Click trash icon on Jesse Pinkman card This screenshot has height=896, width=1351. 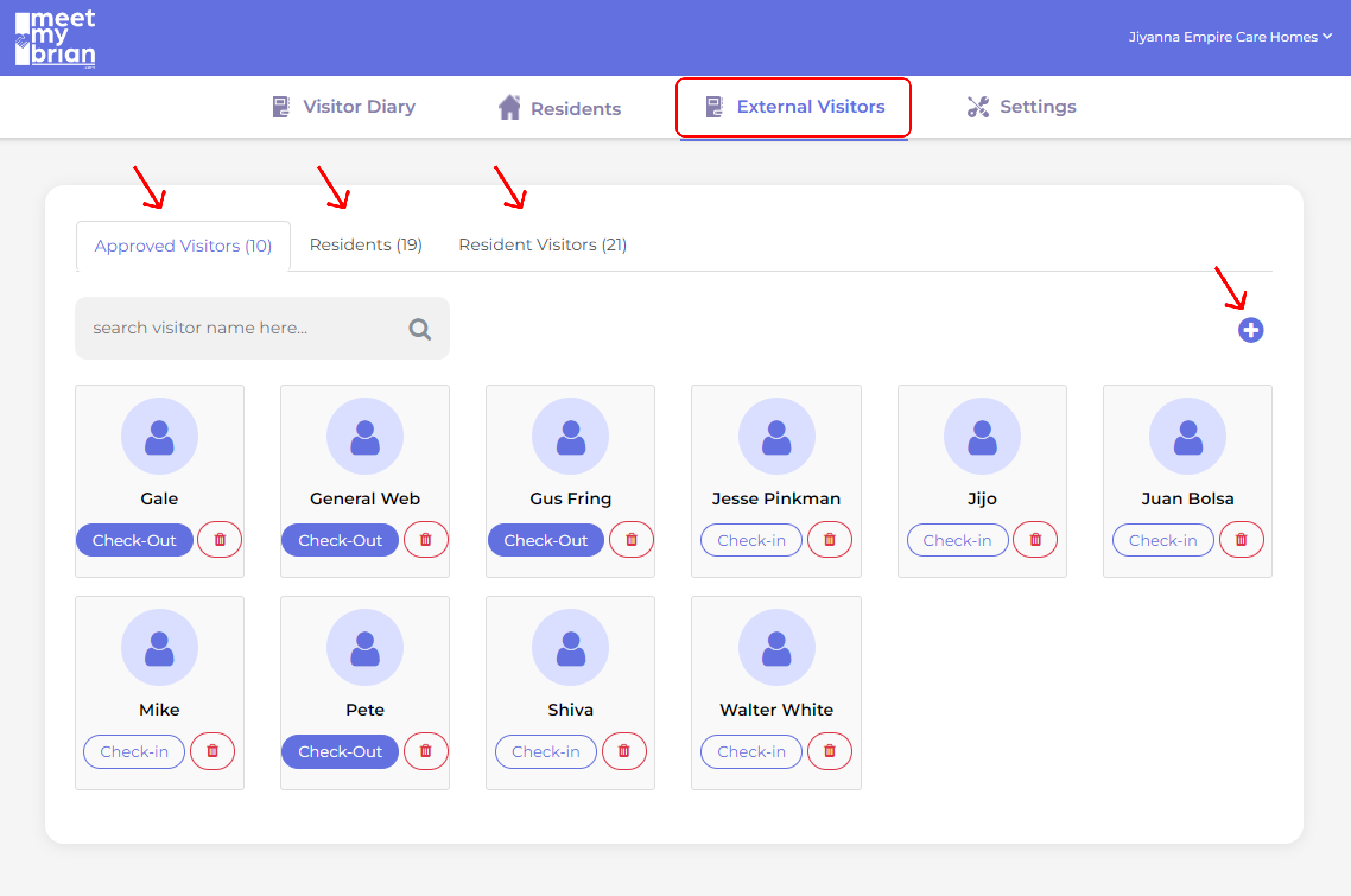pyautogui.click(x=829, y=539)
